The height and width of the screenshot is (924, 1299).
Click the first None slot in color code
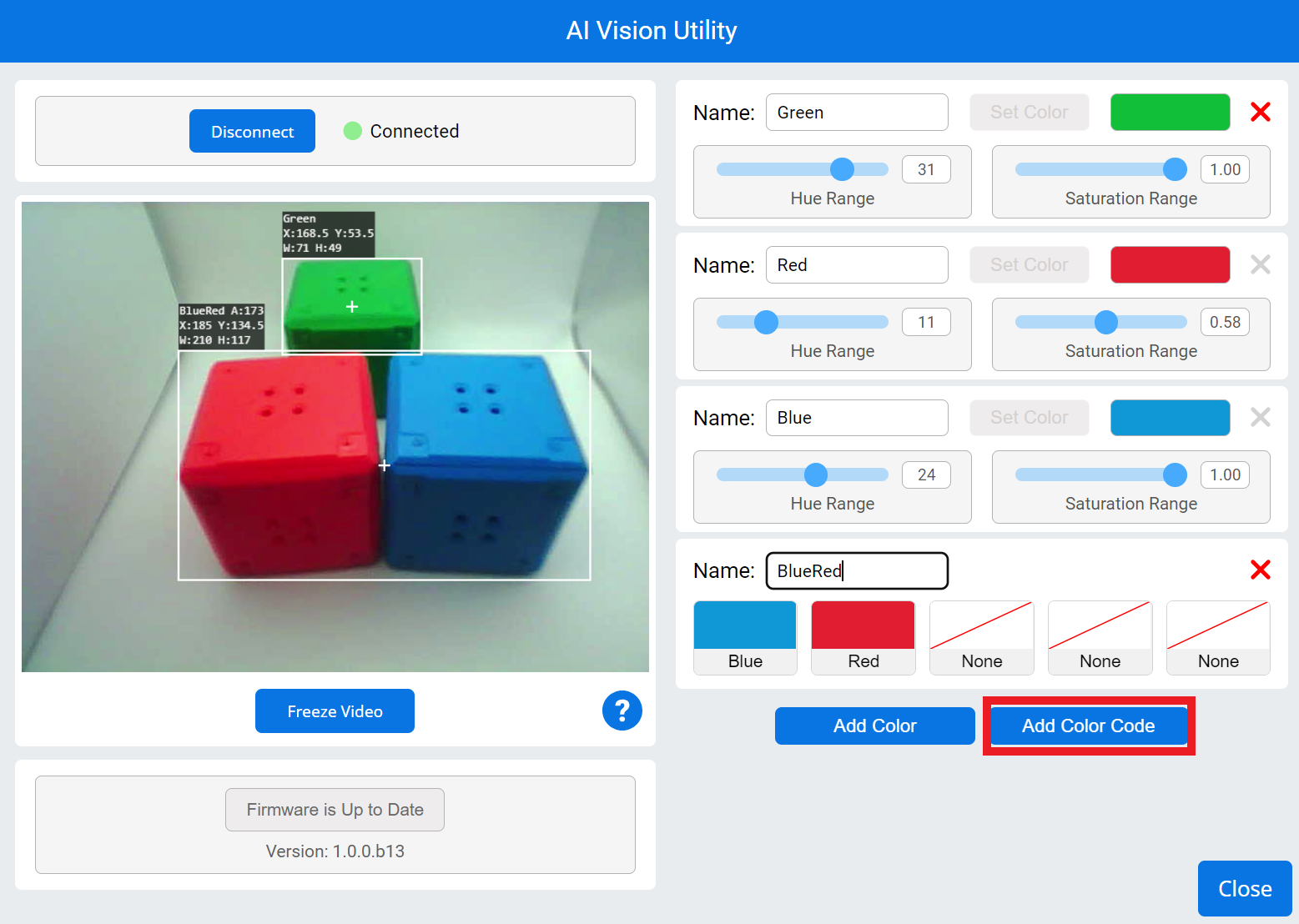coord(982,637)
